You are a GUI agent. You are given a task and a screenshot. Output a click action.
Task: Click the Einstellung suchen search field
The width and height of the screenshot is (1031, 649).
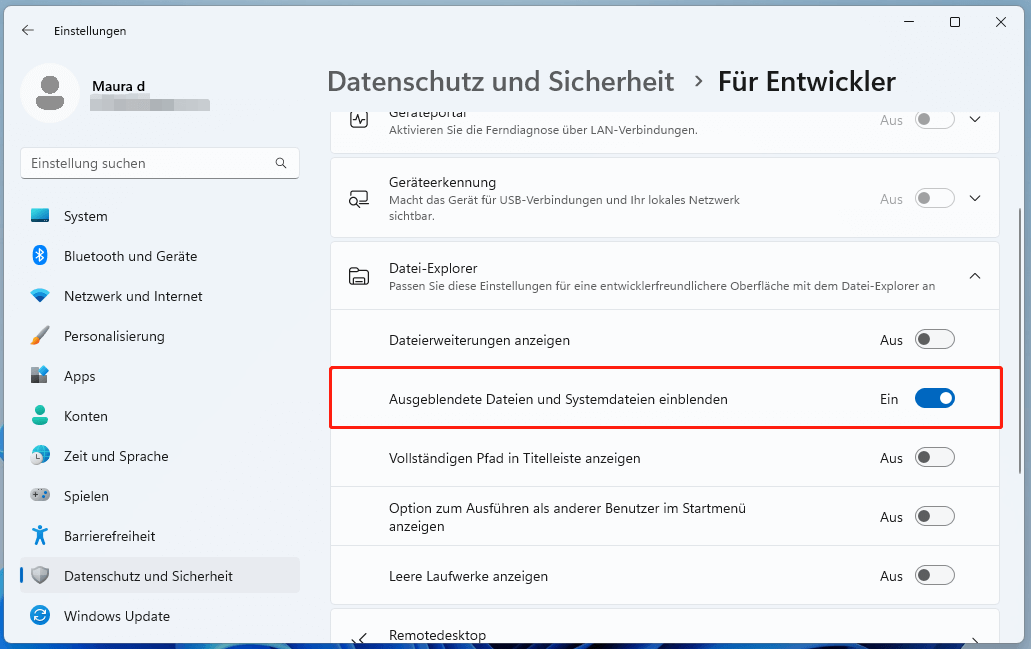(150, 163)
